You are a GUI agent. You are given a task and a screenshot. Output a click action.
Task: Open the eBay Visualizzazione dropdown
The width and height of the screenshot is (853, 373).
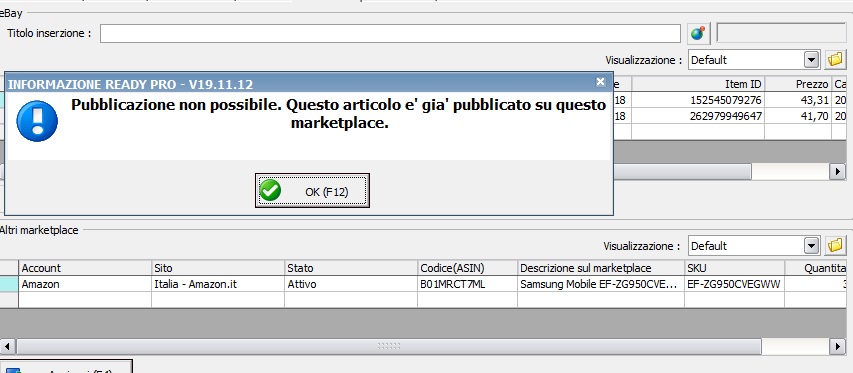point(812,60)
